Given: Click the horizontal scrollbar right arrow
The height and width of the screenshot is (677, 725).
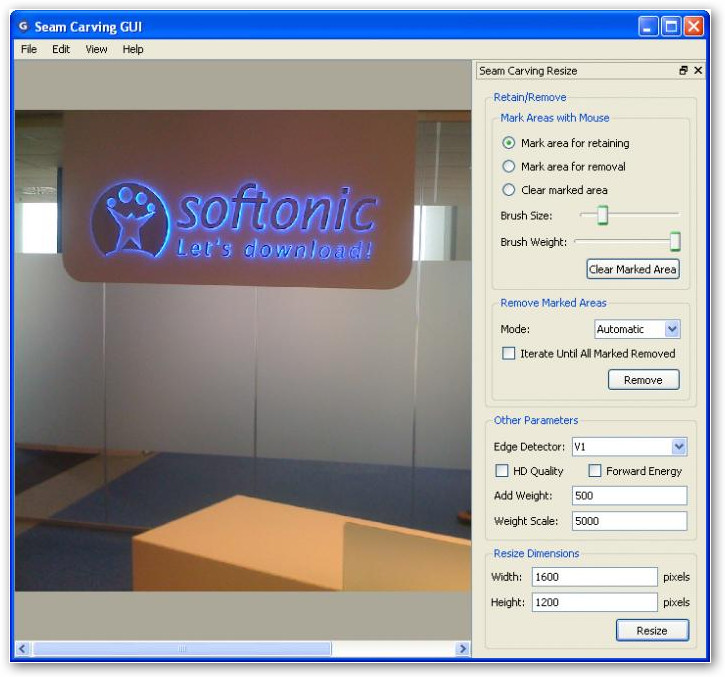Looking at the screenshot, I should pyautogui.click(x=463, y=649).
